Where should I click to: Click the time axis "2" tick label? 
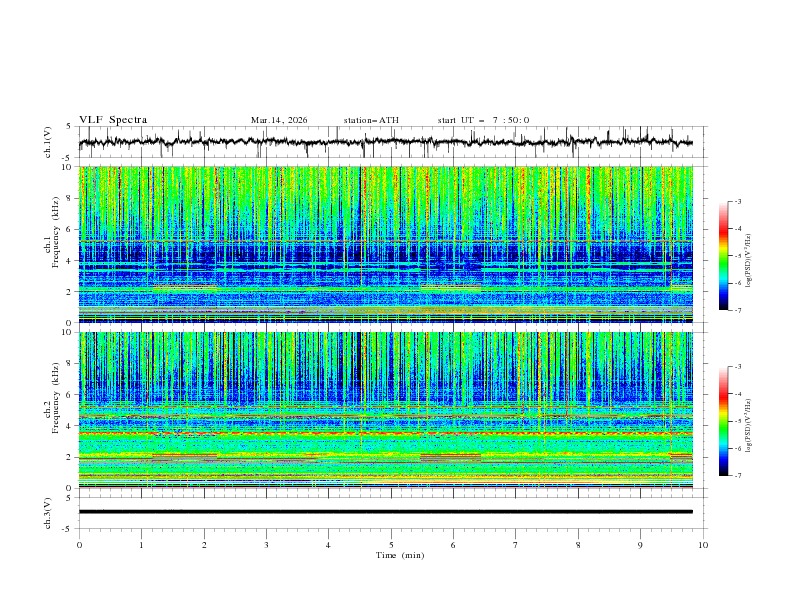pyautogui.click(x=204, y=545)
